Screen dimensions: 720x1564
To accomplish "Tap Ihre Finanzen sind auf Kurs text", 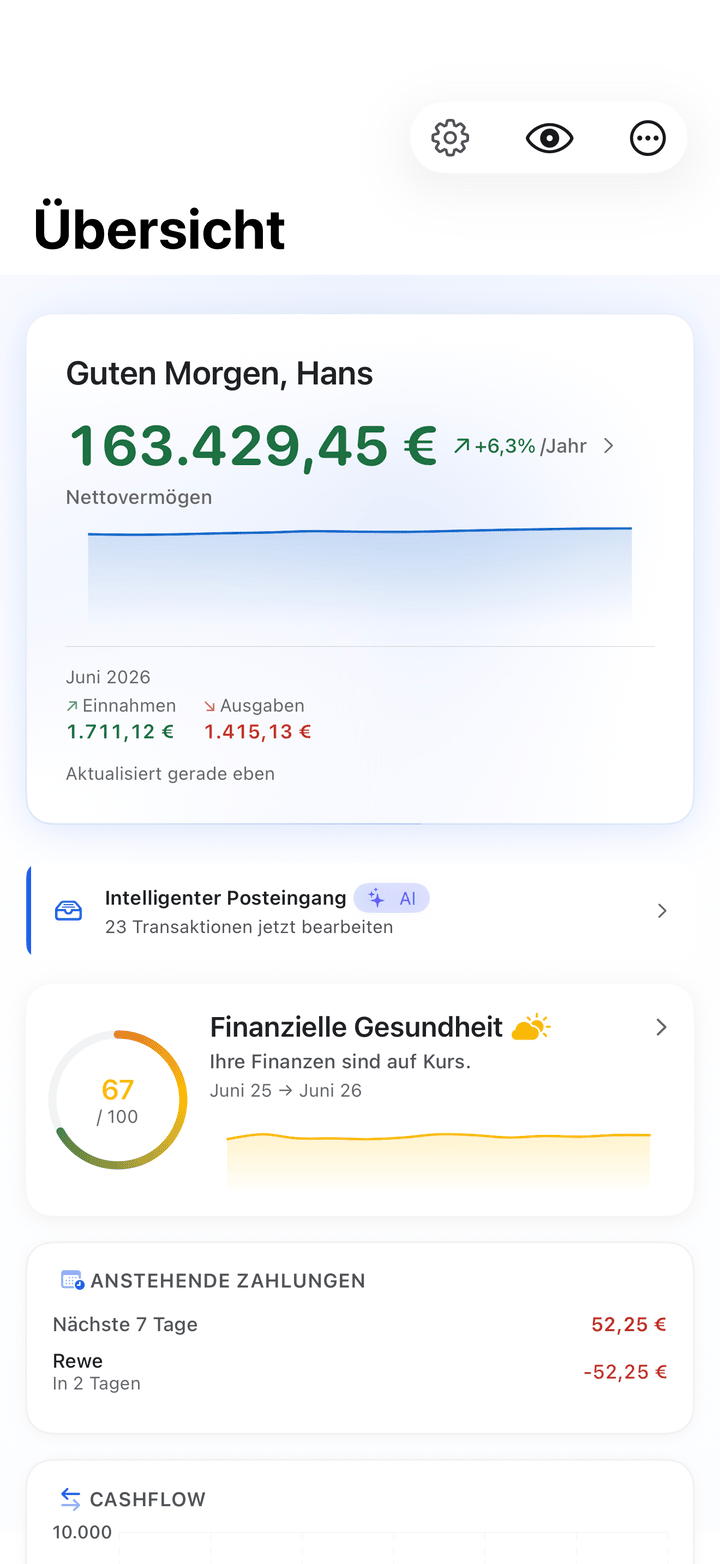I will 340,1062.
